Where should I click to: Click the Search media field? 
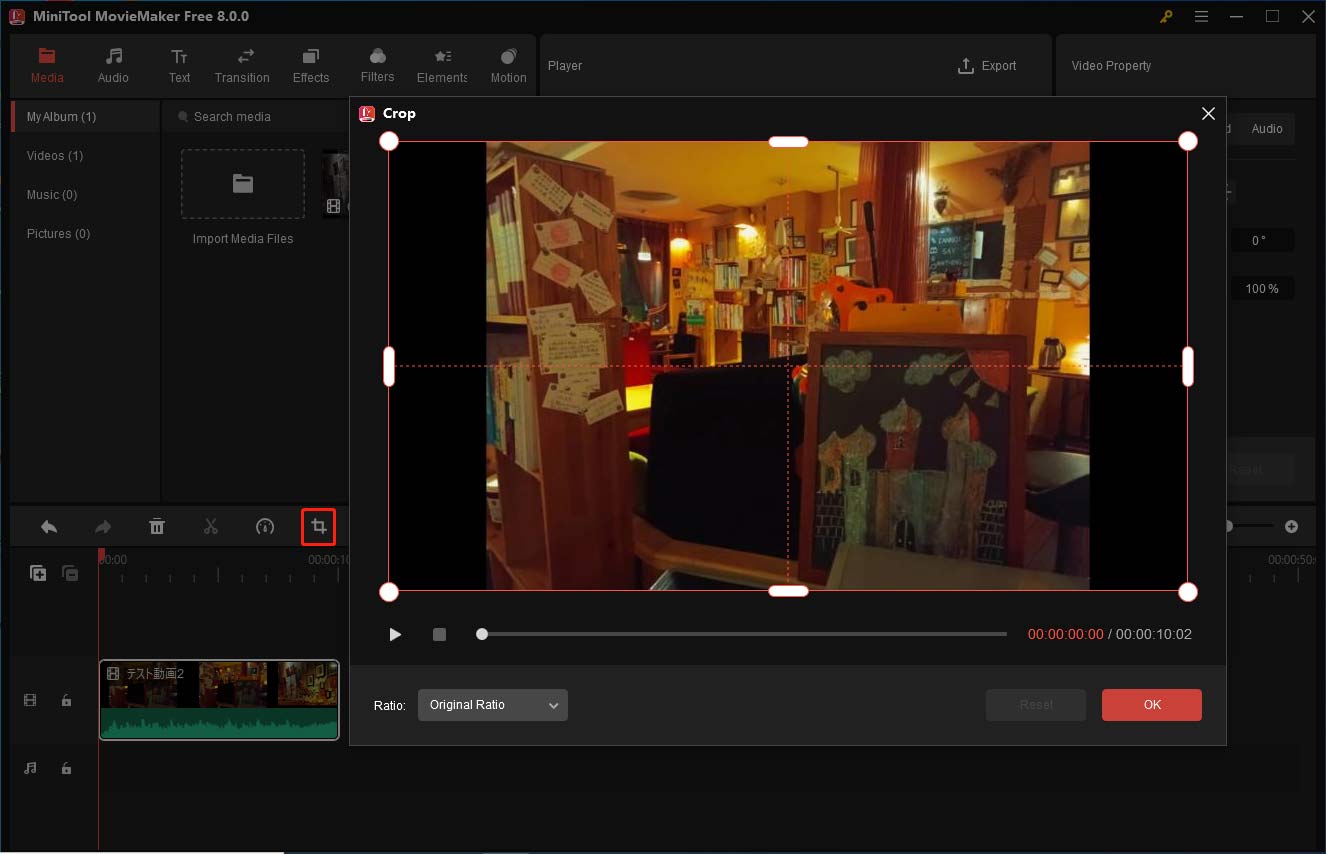(260, 117)
